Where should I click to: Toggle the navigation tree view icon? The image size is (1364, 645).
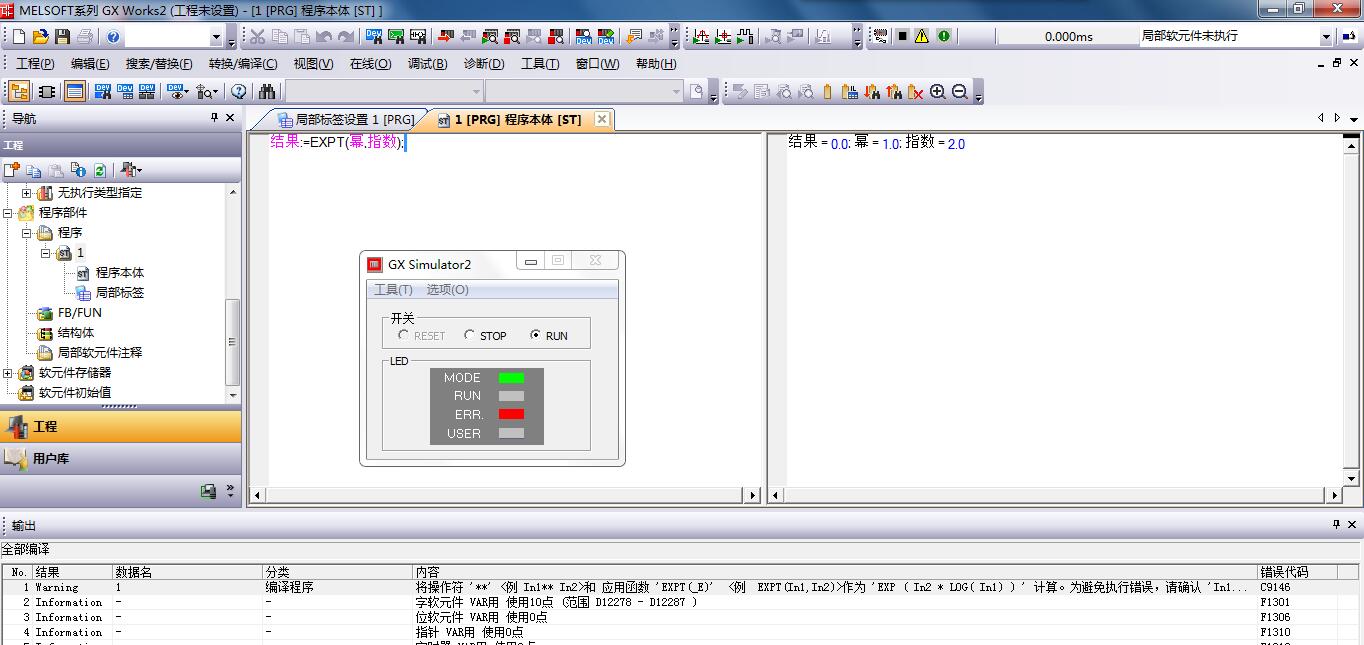coord(19,92)
